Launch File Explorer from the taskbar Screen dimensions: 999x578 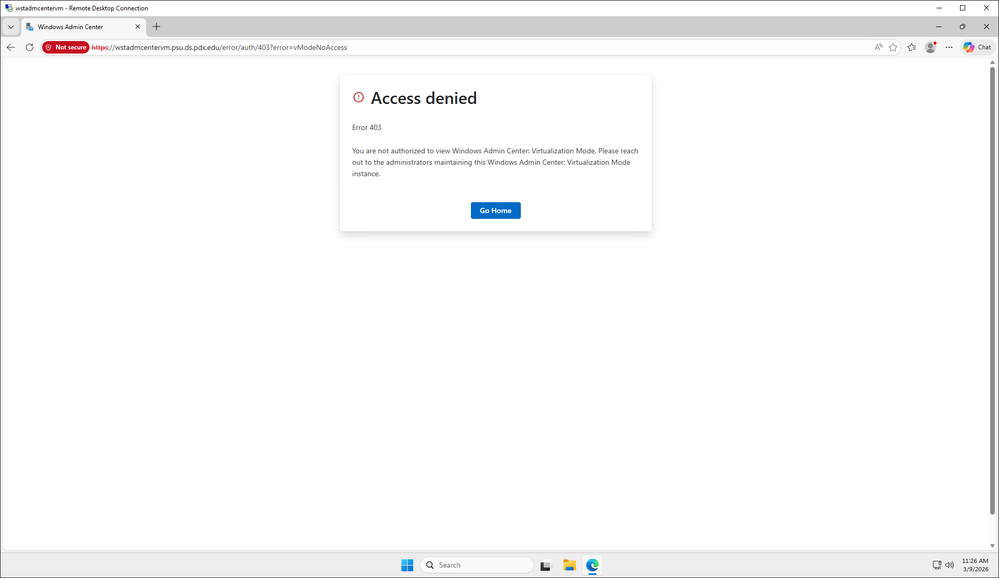569,565
